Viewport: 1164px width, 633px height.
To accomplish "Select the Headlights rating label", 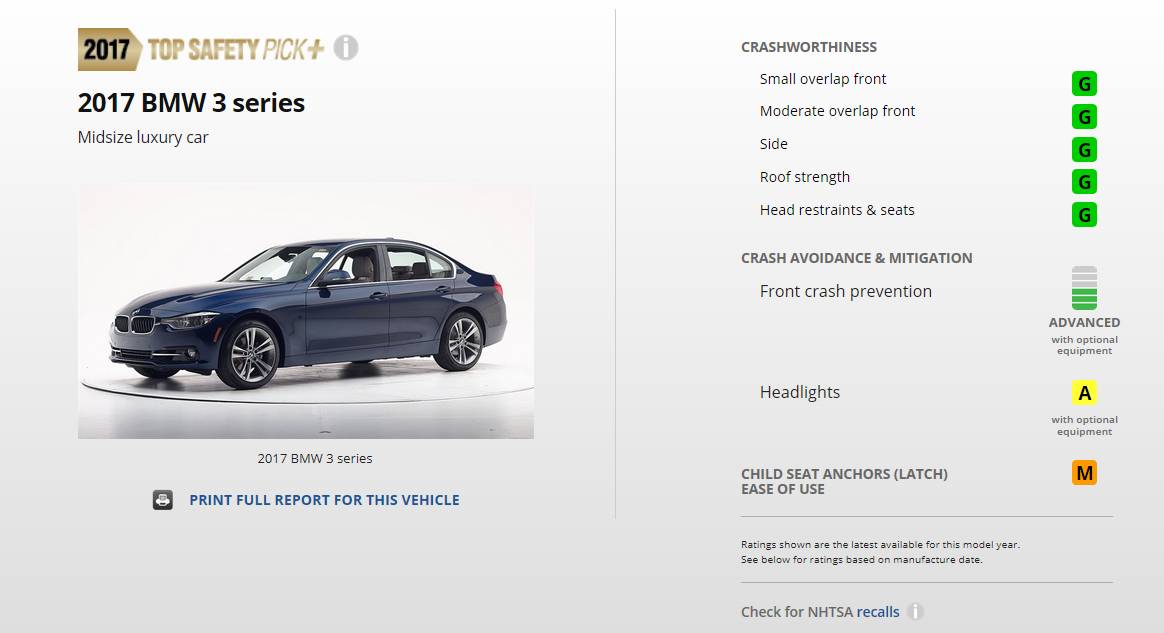I will [x=800, y=392].
